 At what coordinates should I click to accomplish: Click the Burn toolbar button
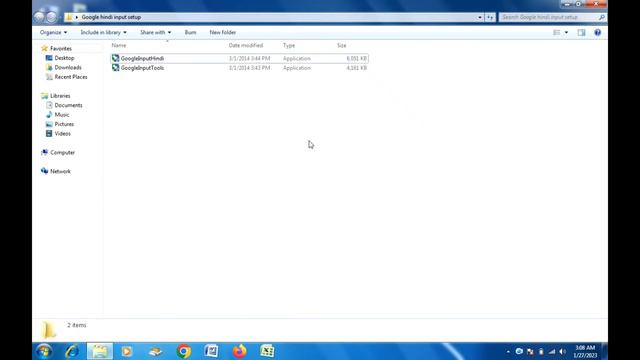tap(190, 32)
